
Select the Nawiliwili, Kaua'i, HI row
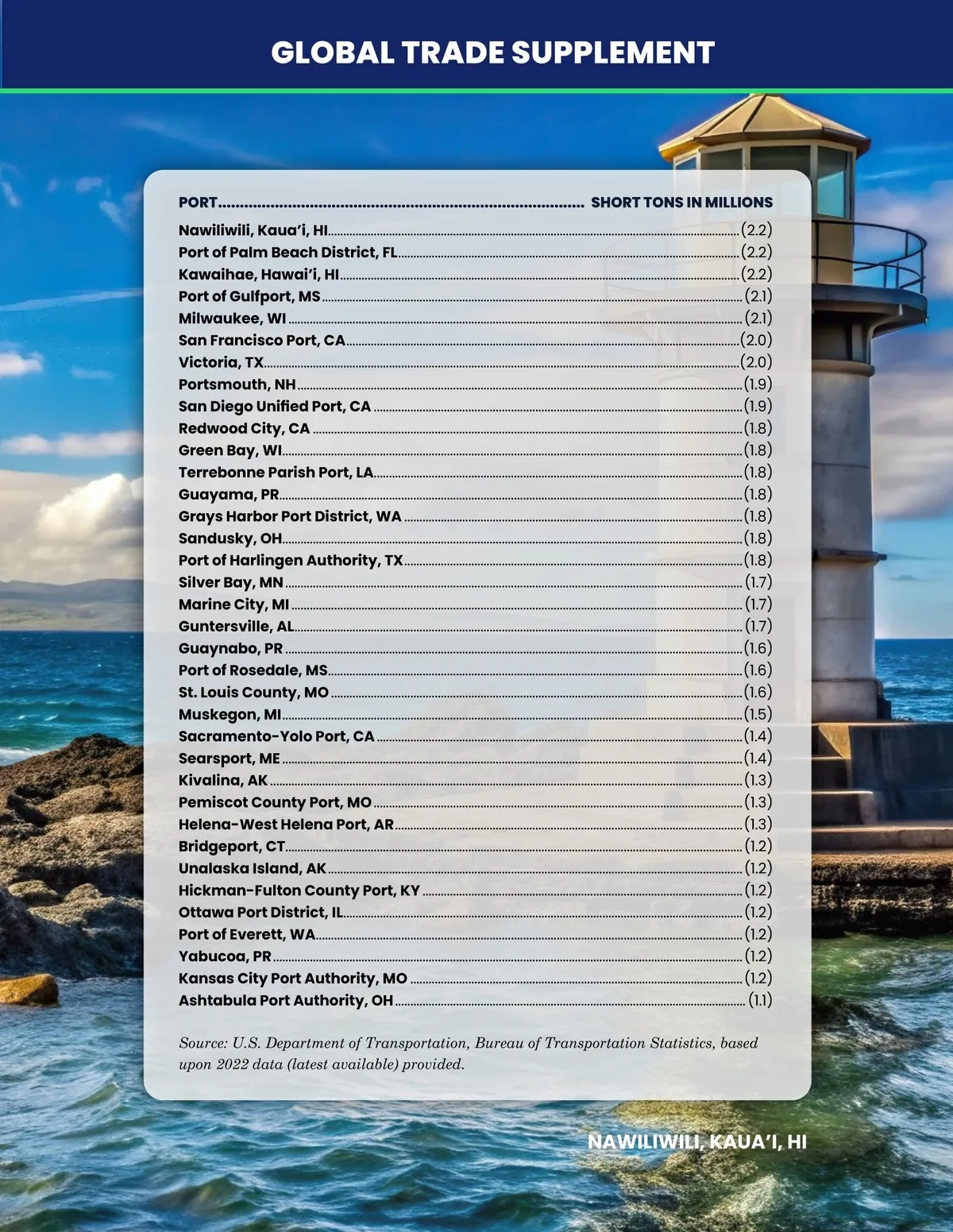(253, 230)
